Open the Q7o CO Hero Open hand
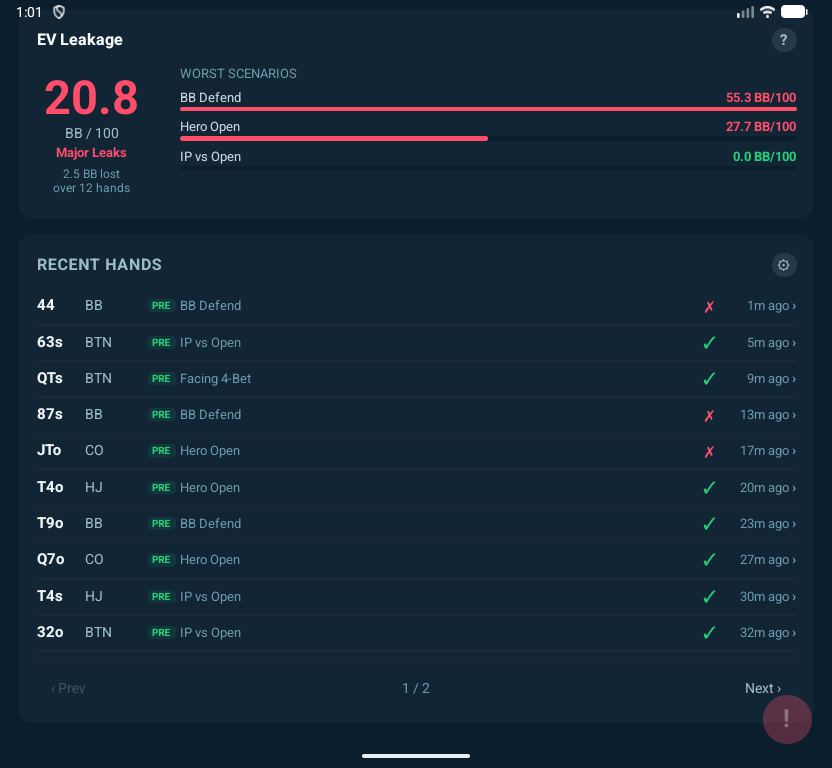The height and width of the screenshot is (768, 832). tap(400, 560)
